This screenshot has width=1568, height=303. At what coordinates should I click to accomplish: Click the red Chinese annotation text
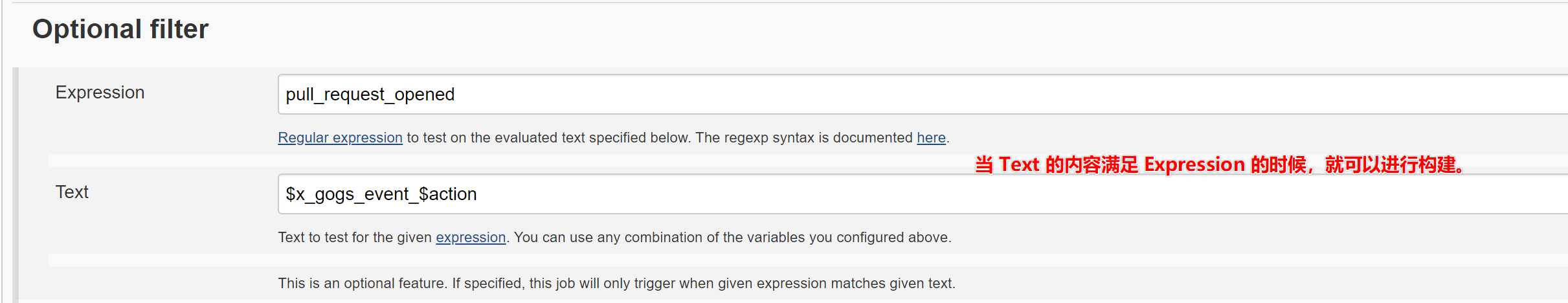point(1219,164)
